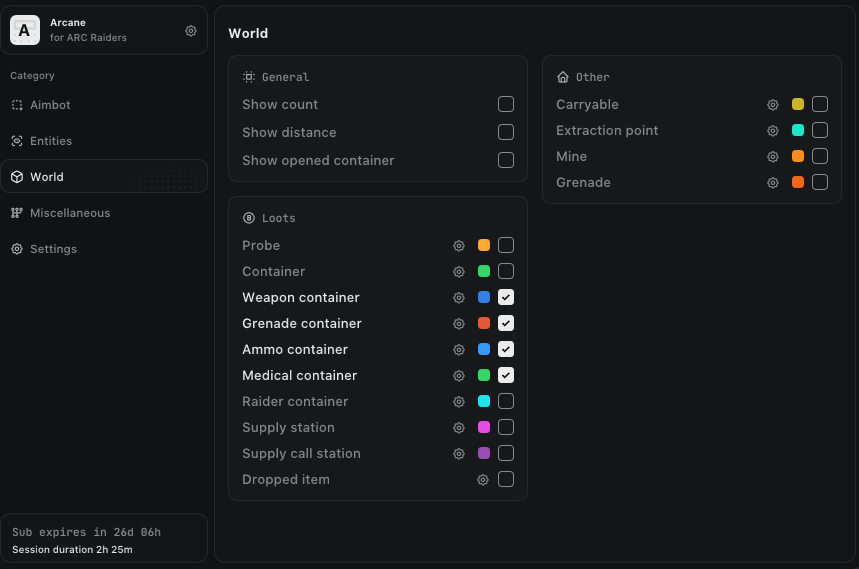Open Raider container settings gear

[459, 402]
